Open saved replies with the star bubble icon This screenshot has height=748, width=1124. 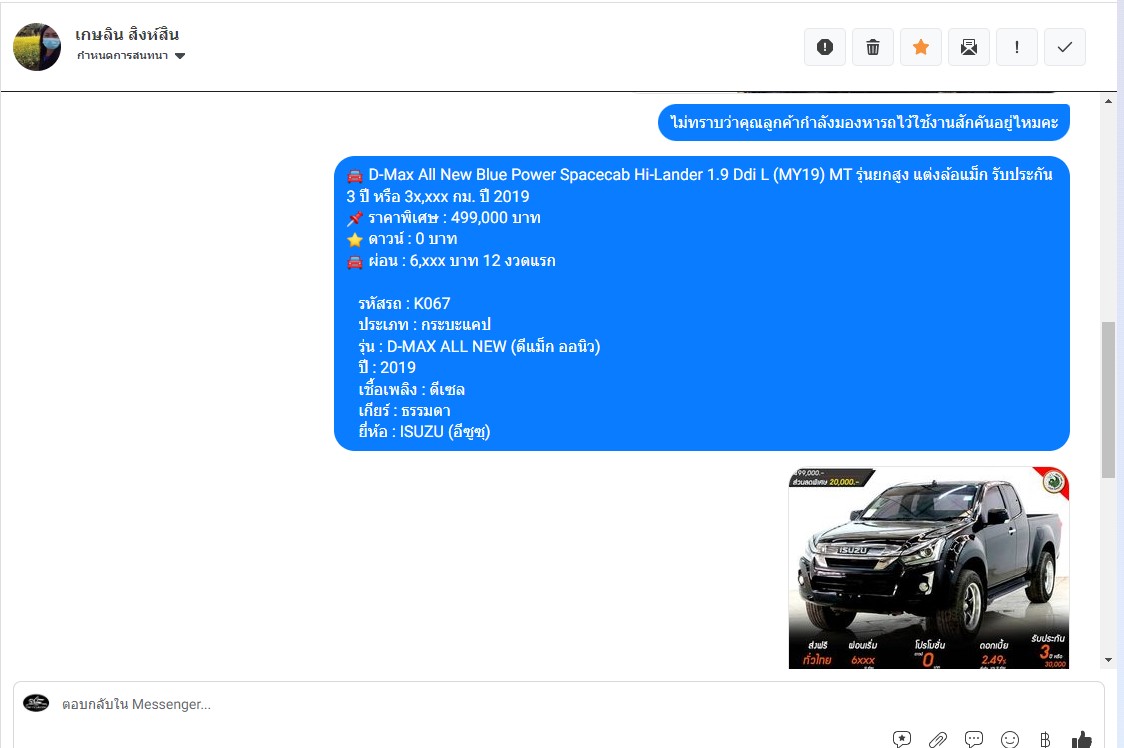coord(902,739)
